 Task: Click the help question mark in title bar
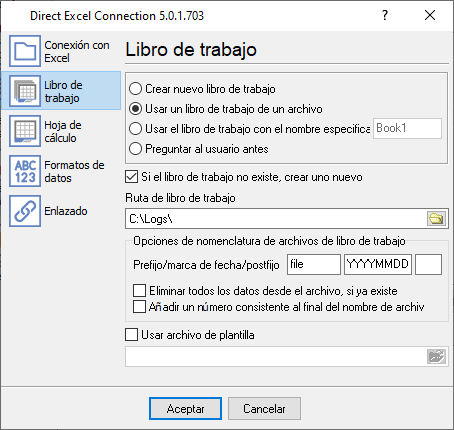[x=385, y=15]
